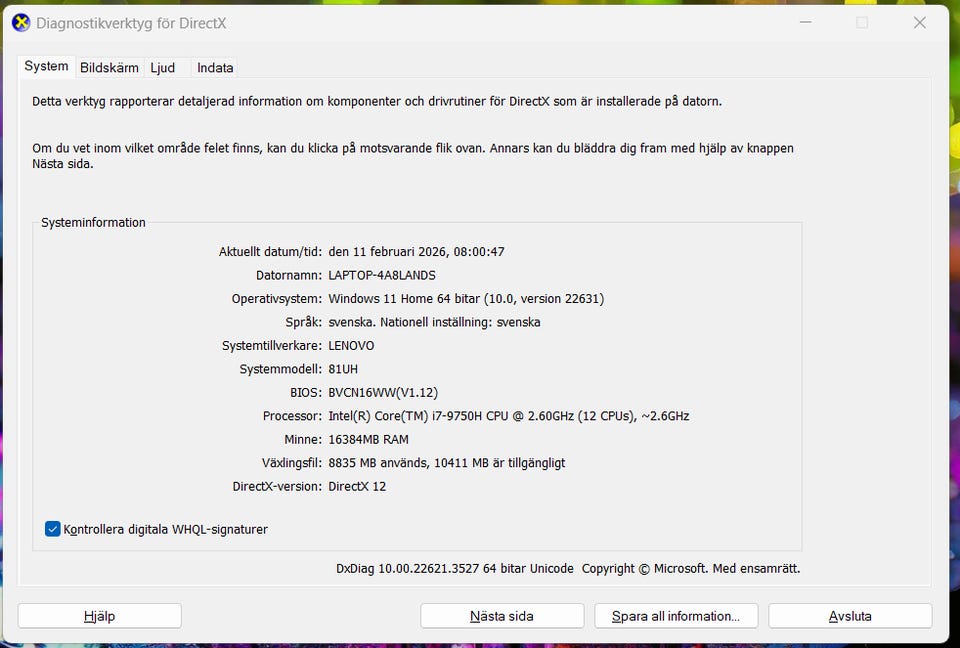Select system model value 81UH
Screen dimensions: 960x648
tap(343, 369)
